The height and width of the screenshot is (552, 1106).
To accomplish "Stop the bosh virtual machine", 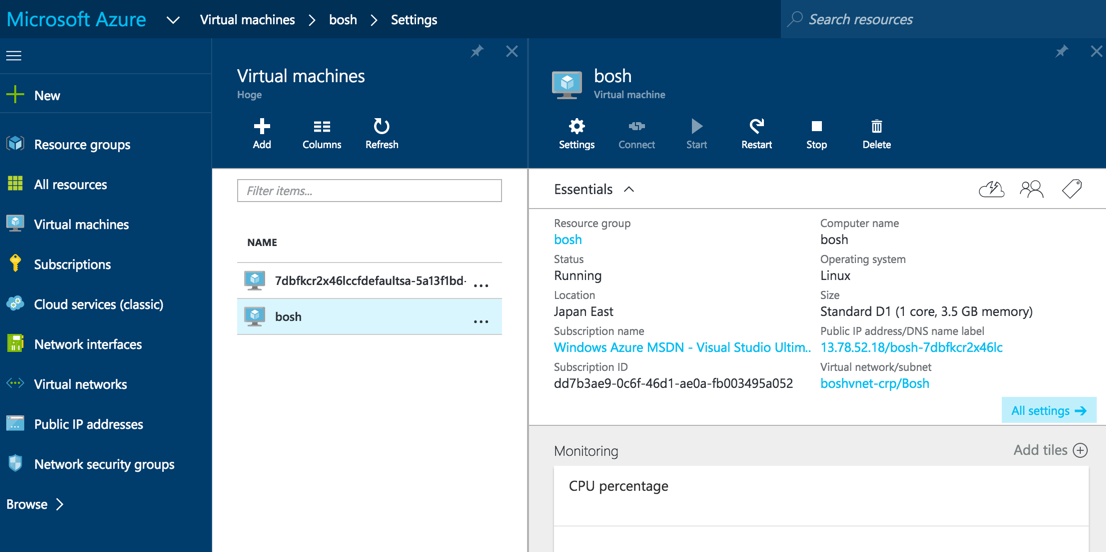I will (x=817, y=135).
